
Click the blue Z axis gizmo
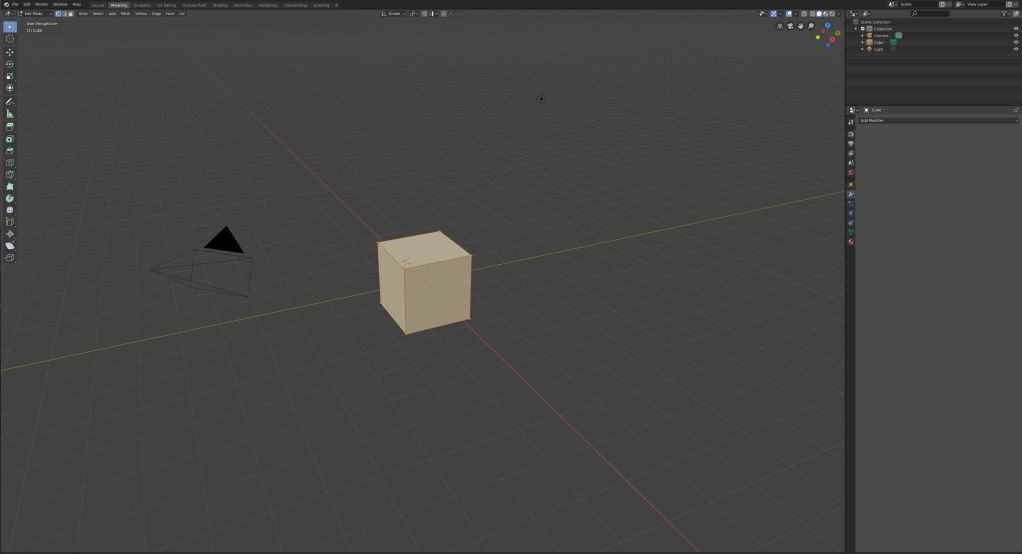[x=828, y=25]
